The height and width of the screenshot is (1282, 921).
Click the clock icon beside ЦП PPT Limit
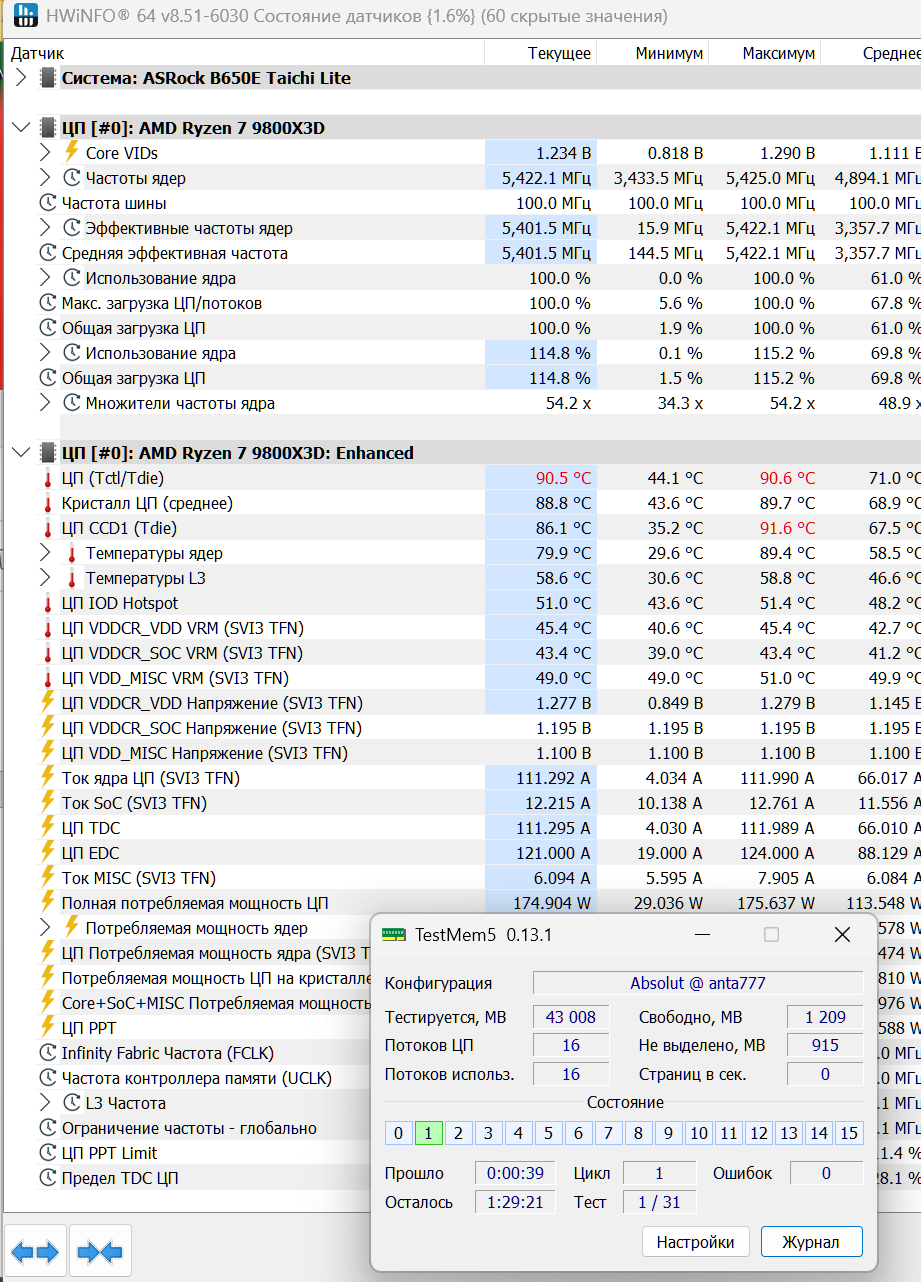pyautogui.click(x=48, y=1153)
